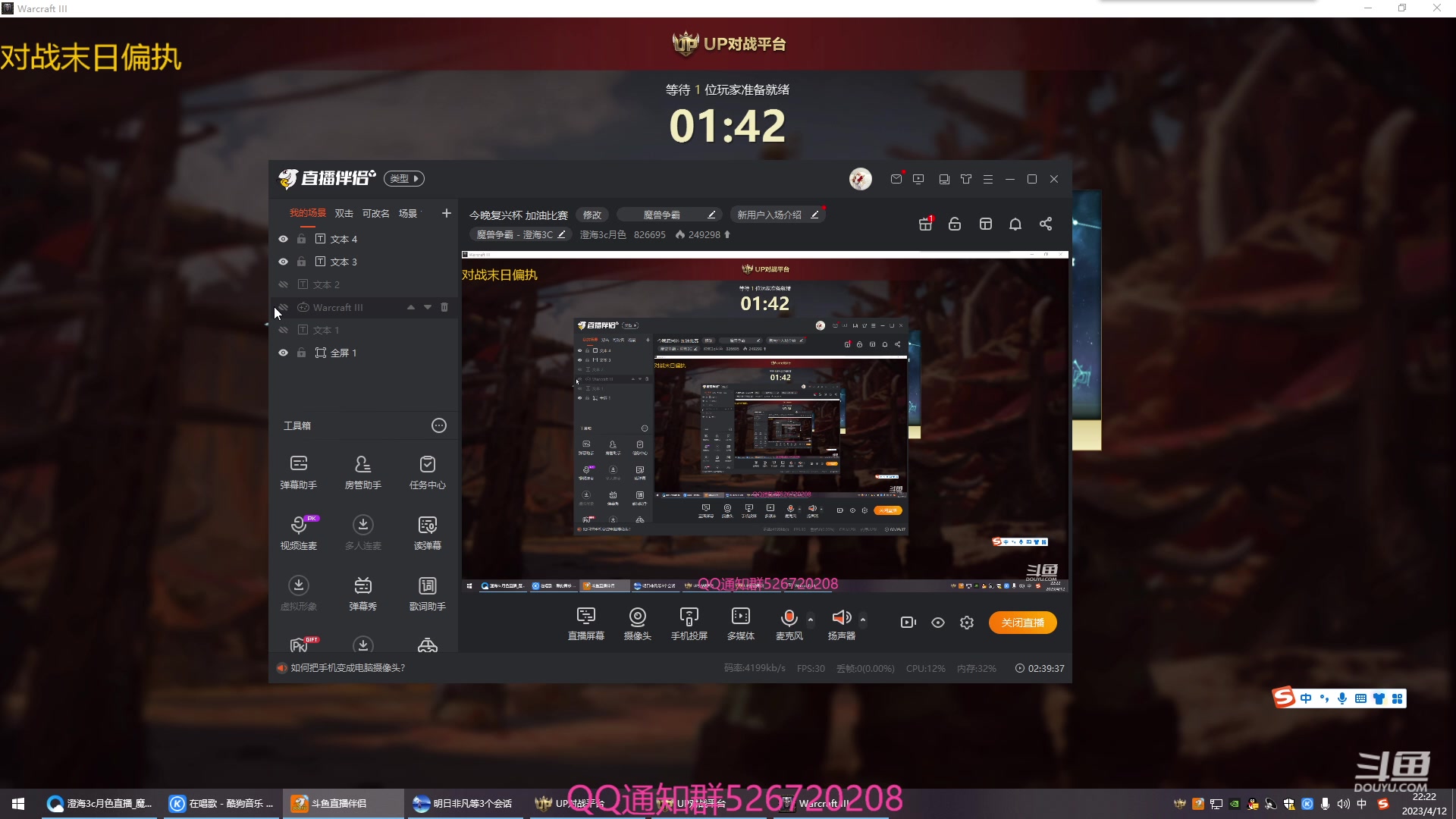Edit the 魔兽争霸 - 澄海3C tag
Image resolution: width=1456 pixels, height=819 pixels.
pos(520,234)
